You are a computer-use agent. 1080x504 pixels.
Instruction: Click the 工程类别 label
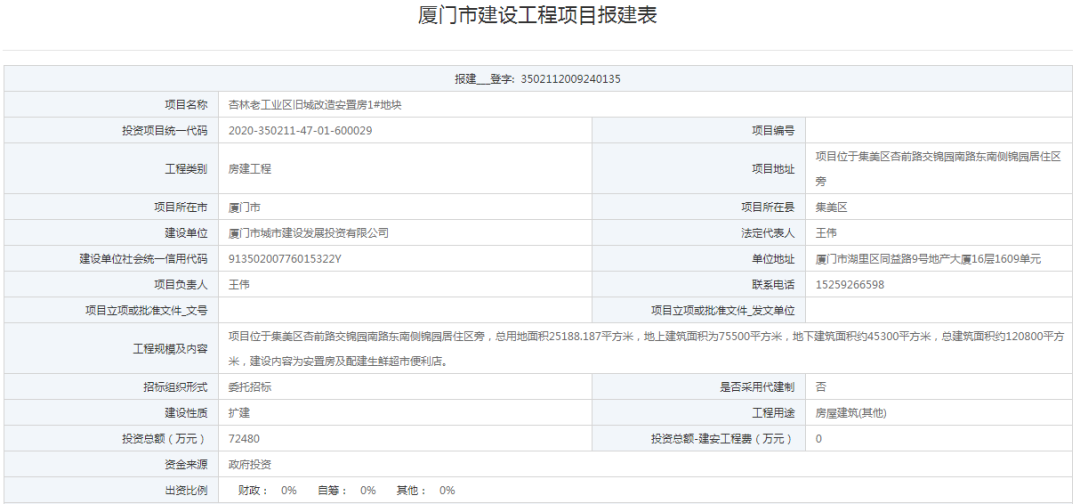185,169
